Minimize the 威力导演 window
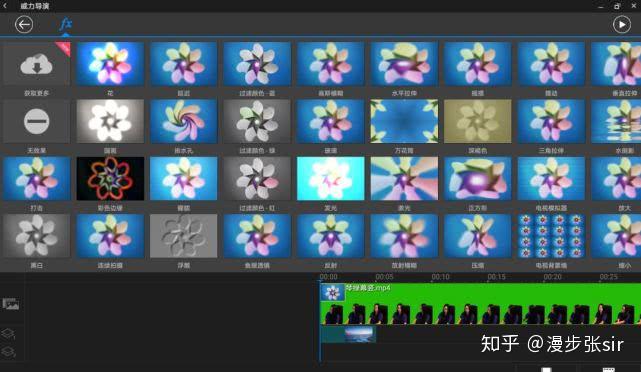 click(601, 6)
